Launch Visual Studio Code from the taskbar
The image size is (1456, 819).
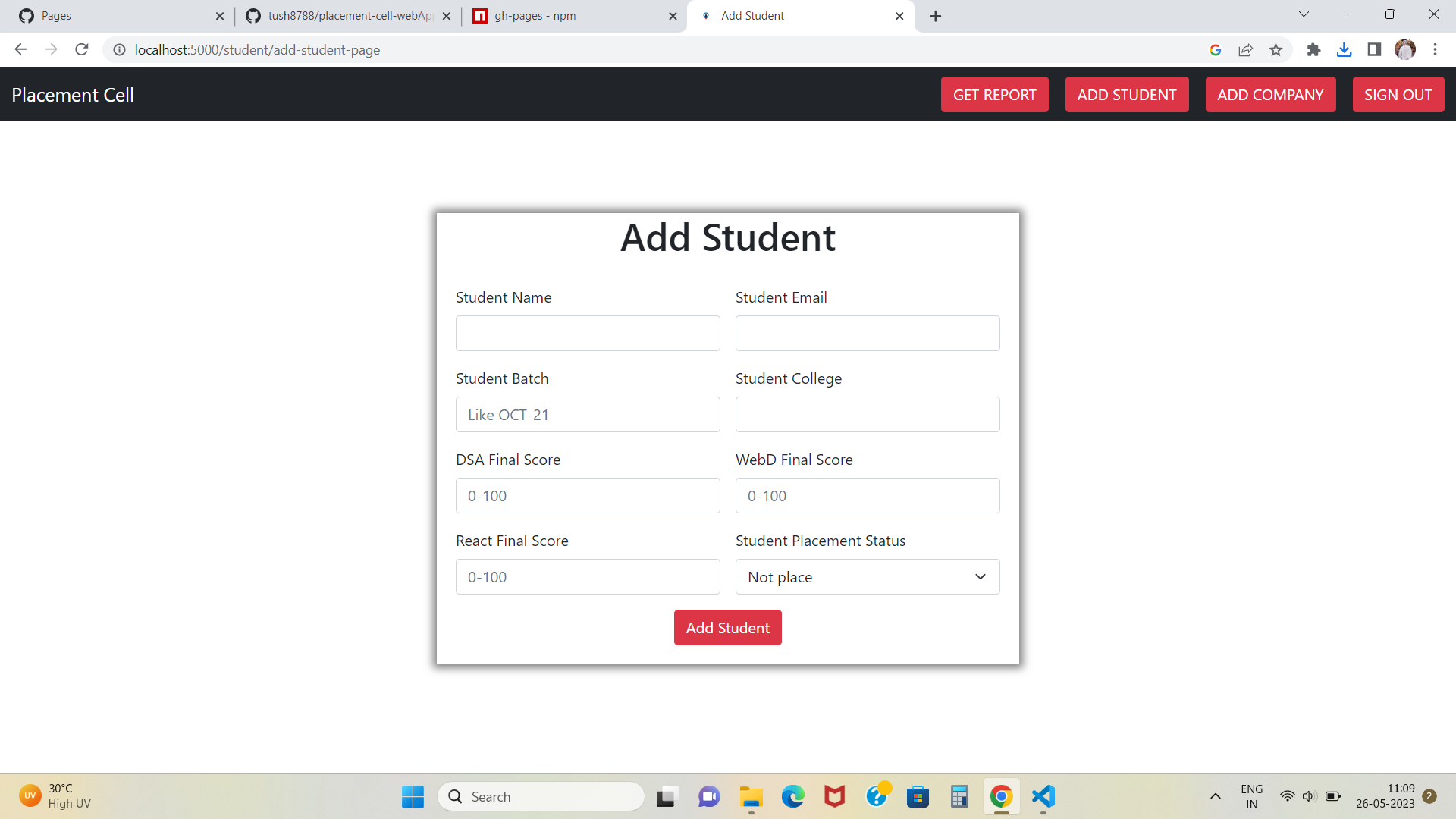[1043, 797]
